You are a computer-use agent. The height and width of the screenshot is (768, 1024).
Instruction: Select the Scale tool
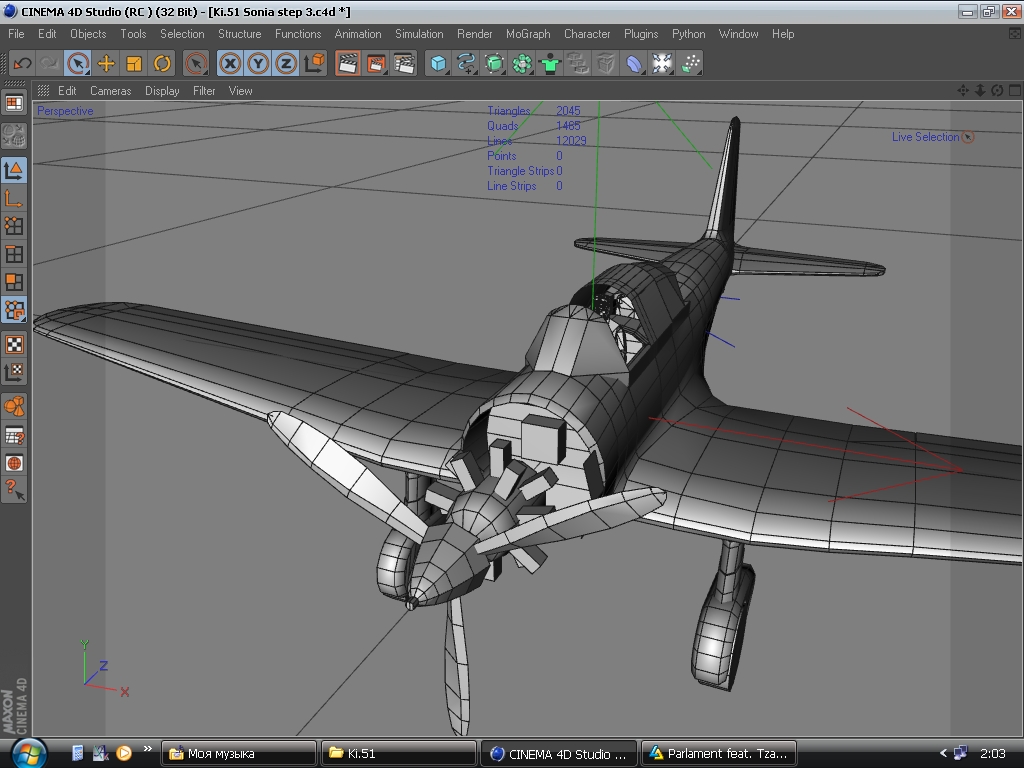click(134, 63)
